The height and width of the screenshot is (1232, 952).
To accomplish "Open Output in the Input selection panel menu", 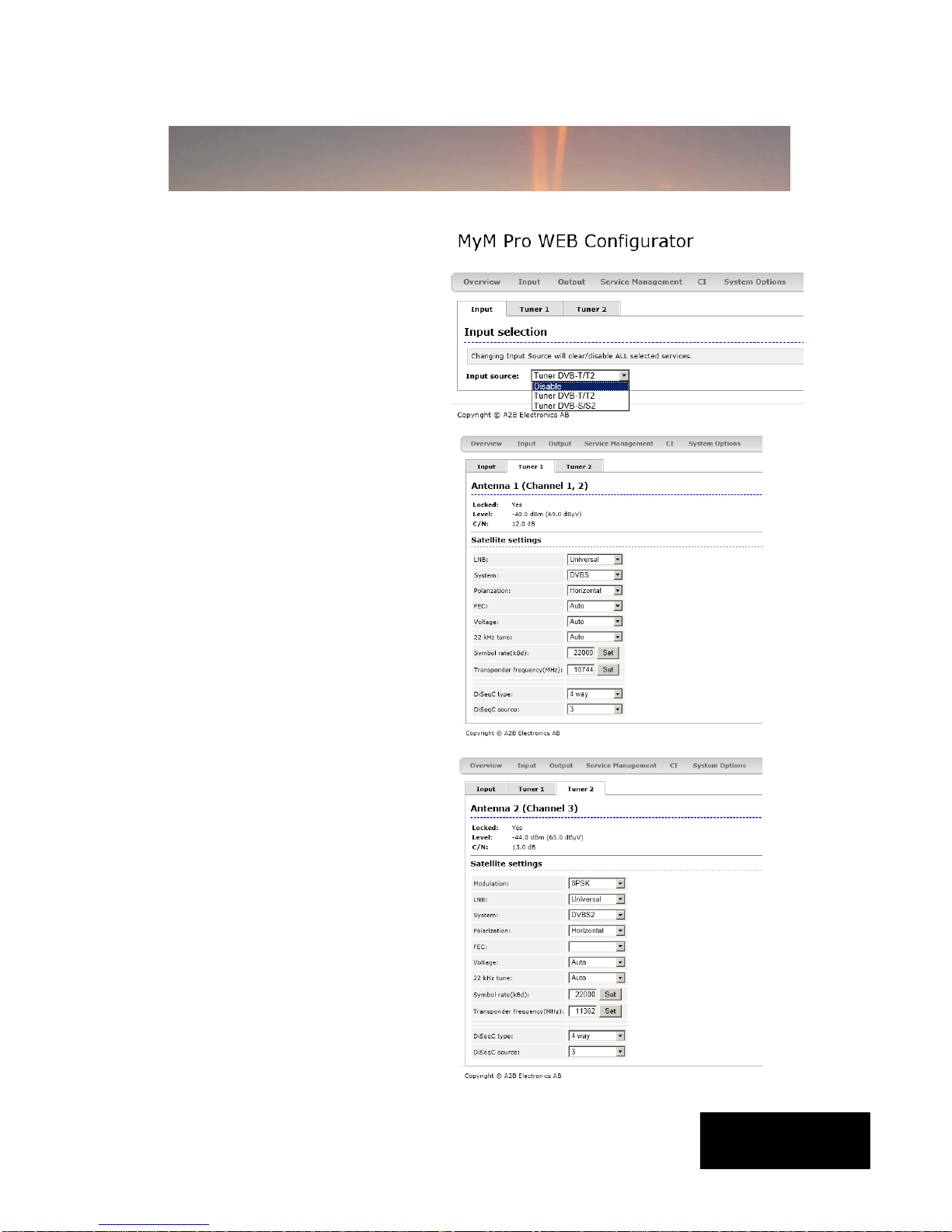I will pos(571,282).
